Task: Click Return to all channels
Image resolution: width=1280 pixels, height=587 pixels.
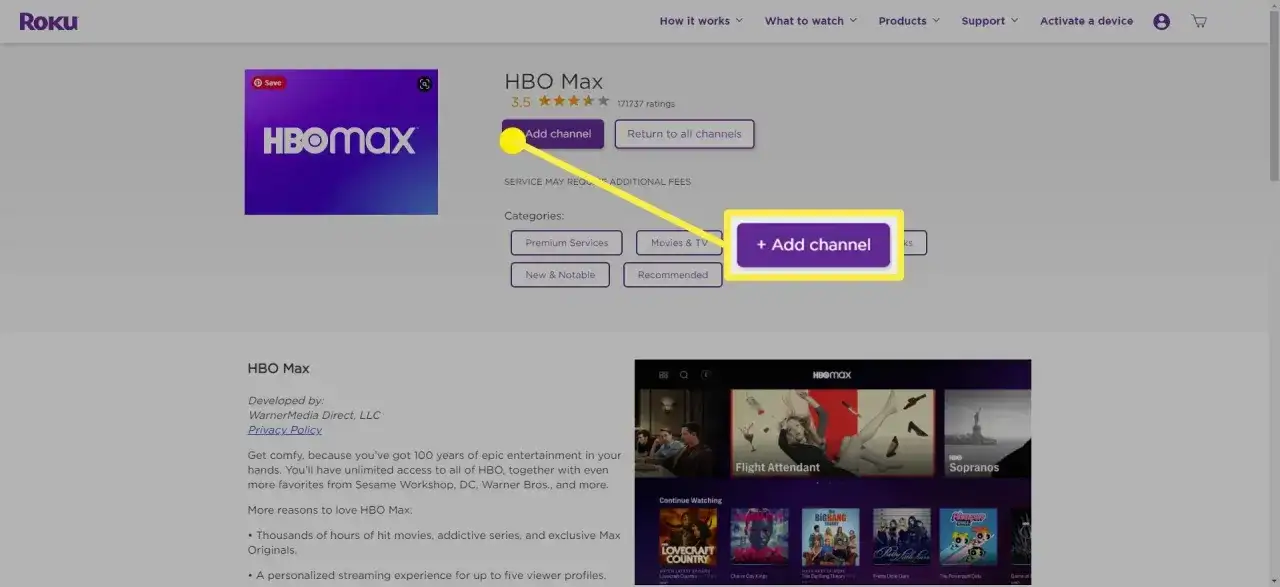Action: (x=684, y=134)
